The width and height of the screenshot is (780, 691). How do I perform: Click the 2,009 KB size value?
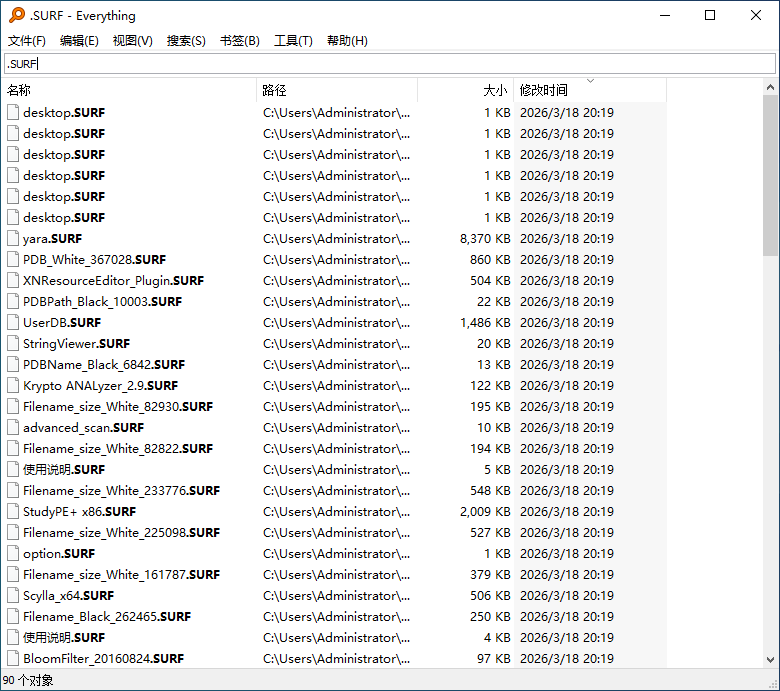click(x=485, y=512)
